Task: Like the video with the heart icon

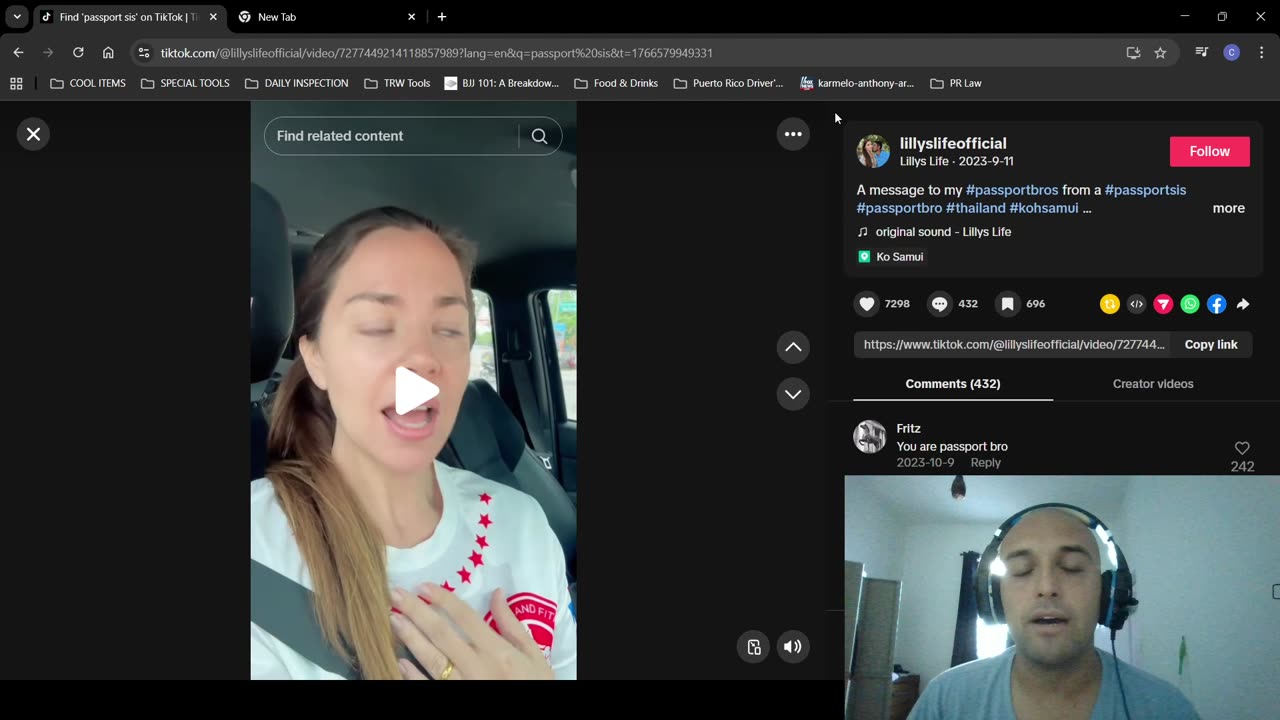Action: [x=867, y=304]
